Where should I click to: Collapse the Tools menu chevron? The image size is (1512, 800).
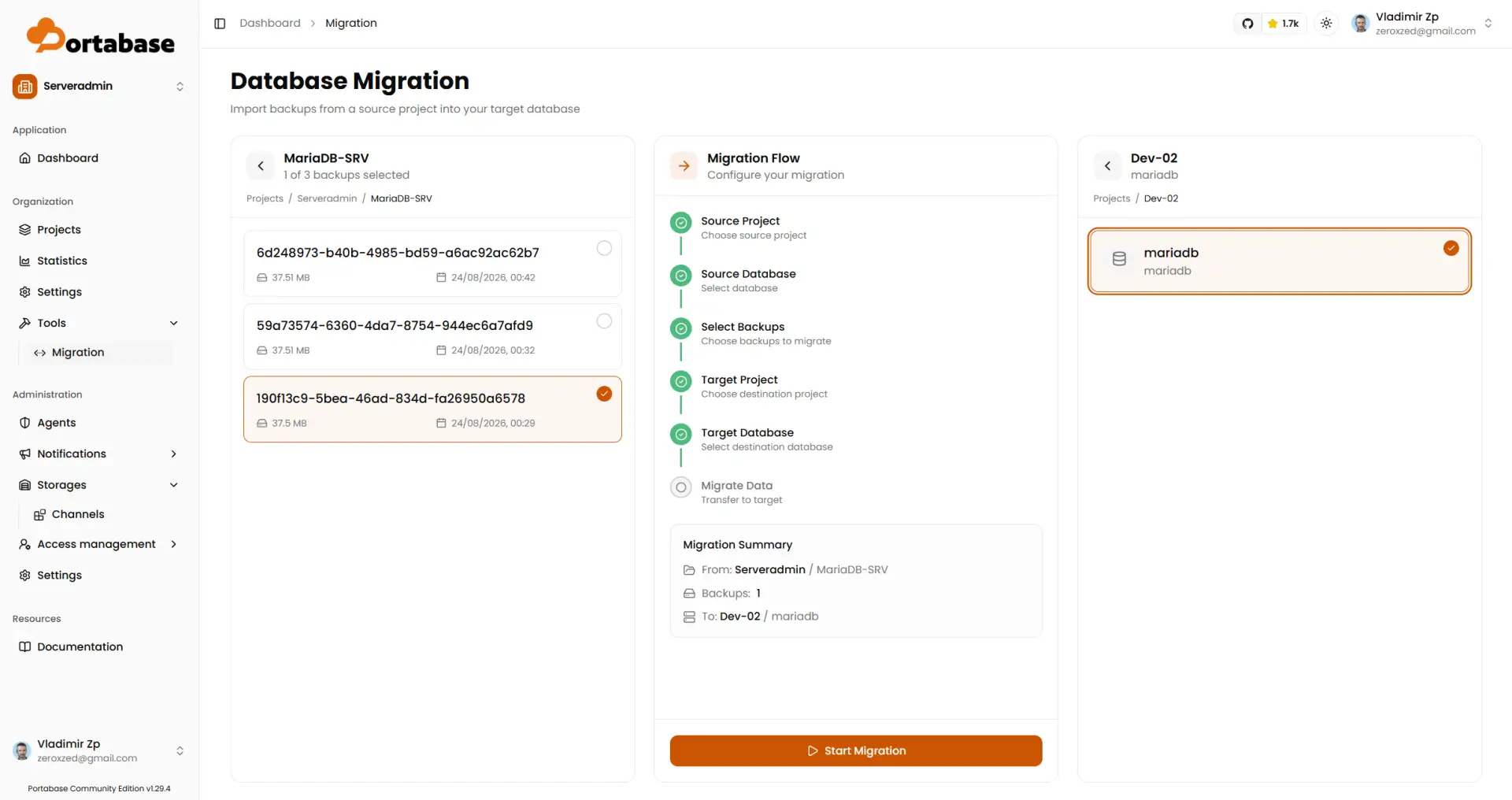coord(174,323)
